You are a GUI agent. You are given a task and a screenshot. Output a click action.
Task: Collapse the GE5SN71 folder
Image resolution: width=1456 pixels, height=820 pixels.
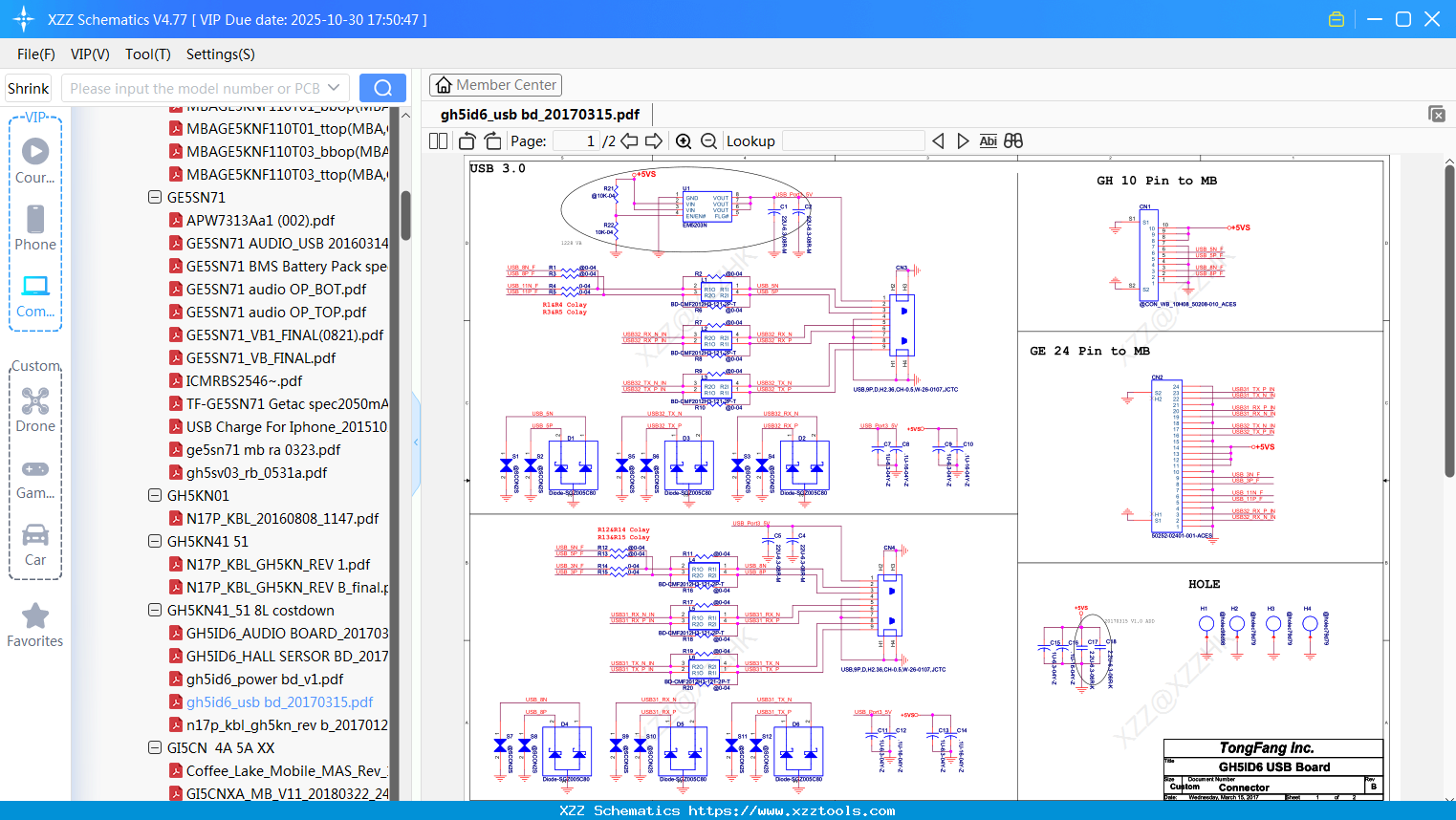tap(155, 198)
